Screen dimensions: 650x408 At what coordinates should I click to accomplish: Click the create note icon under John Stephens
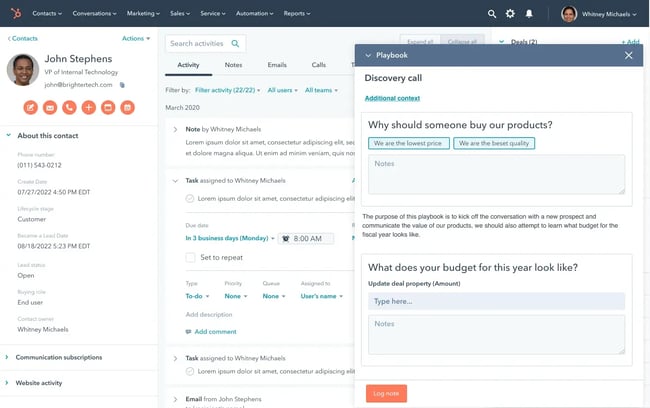point(30,107)
